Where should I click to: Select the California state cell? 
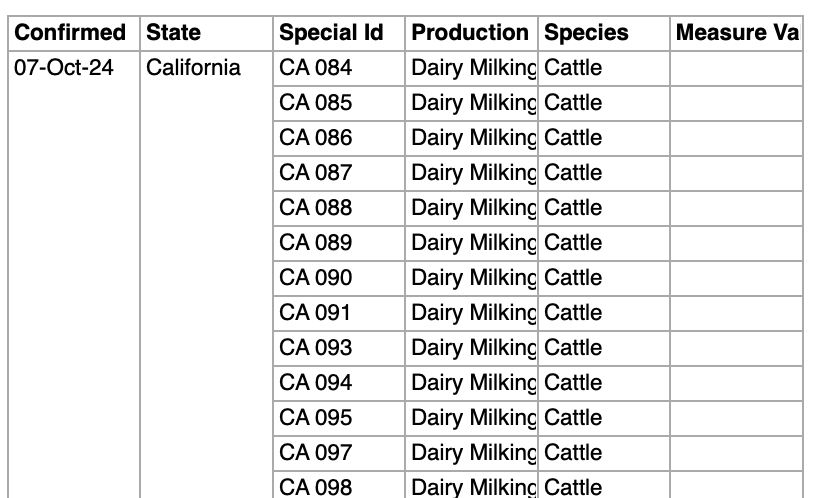193,68
